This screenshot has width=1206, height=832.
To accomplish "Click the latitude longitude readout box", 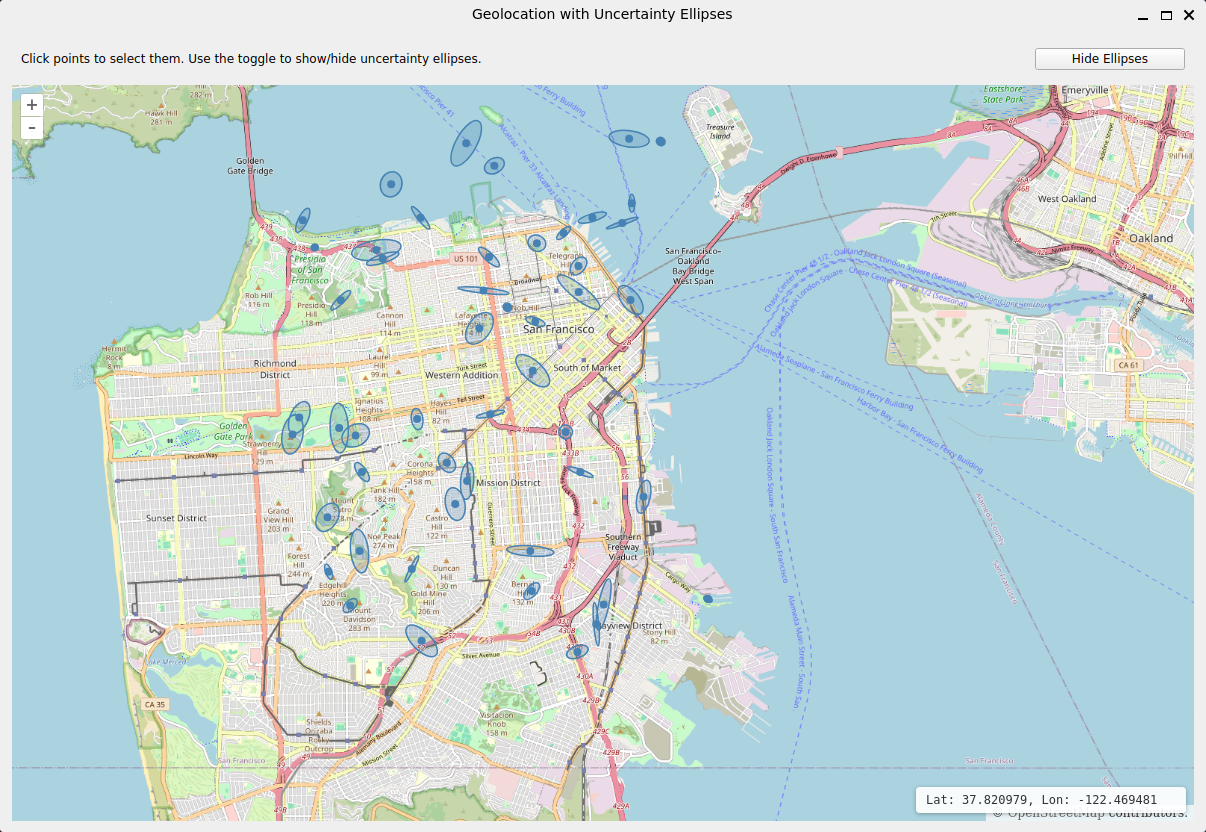I will point(1051,800).
